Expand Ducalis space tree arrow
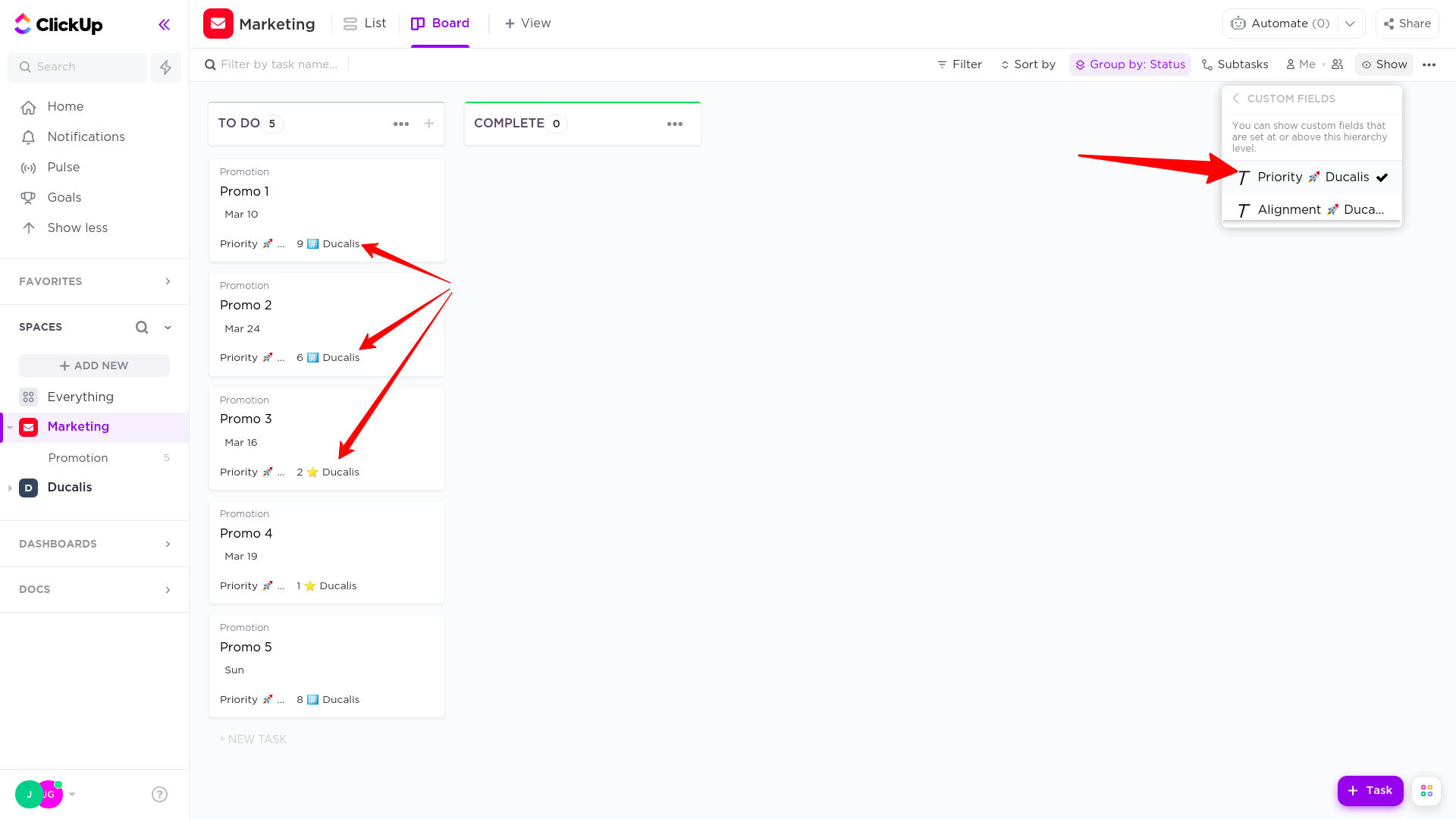Screen dimensions: 1456x819 (x=10, y=488)
